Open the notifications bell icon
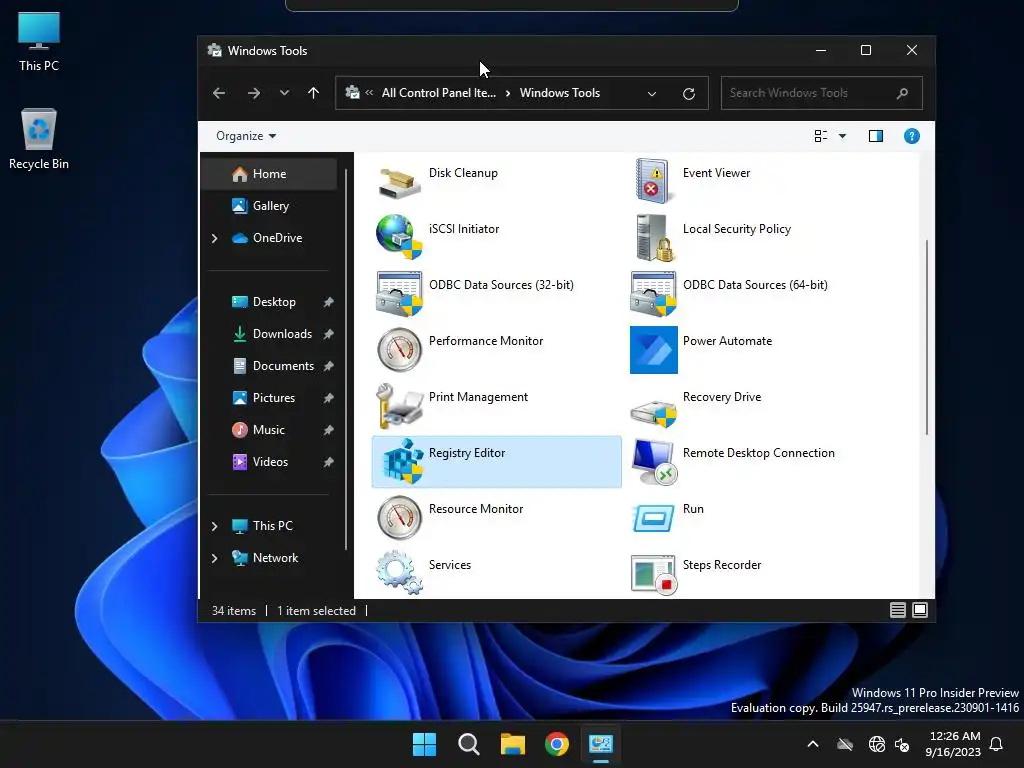Image resolution: width=1024 pixels, height=768 pixels. pyautogui.click(x=997, y=744)
